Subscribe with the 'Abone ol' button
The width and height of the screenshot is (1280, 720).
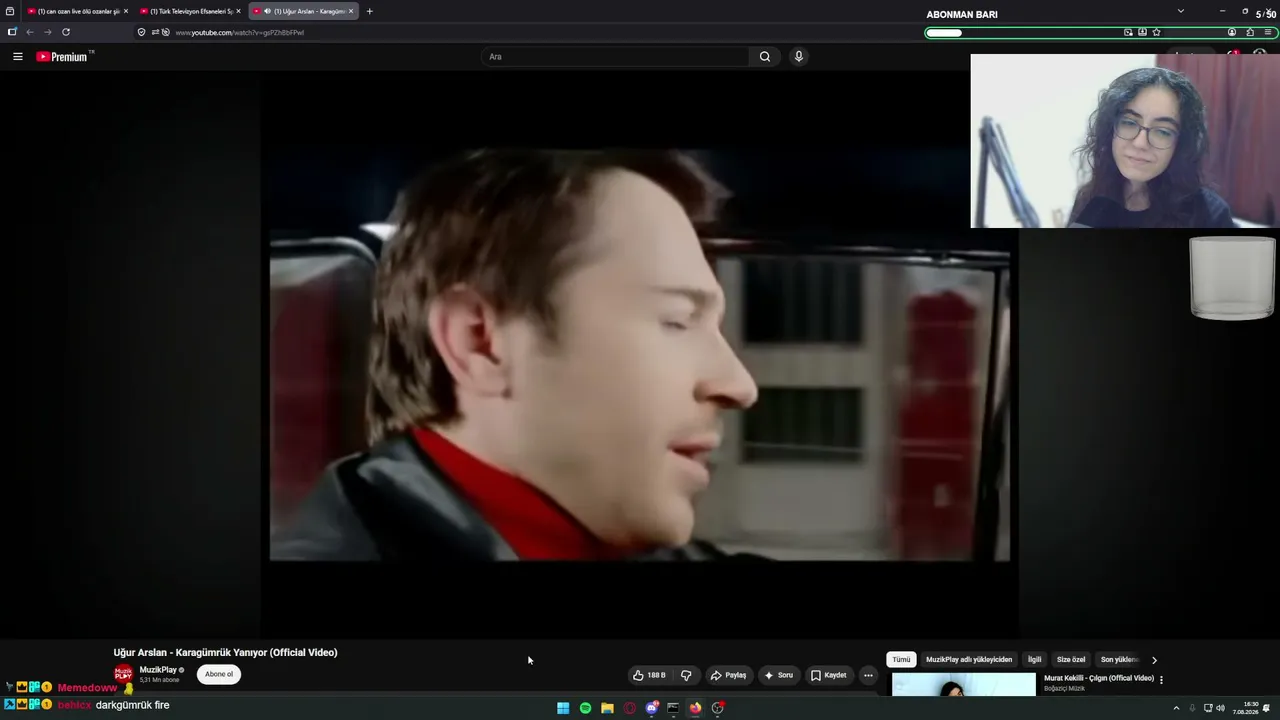(219, 674)
